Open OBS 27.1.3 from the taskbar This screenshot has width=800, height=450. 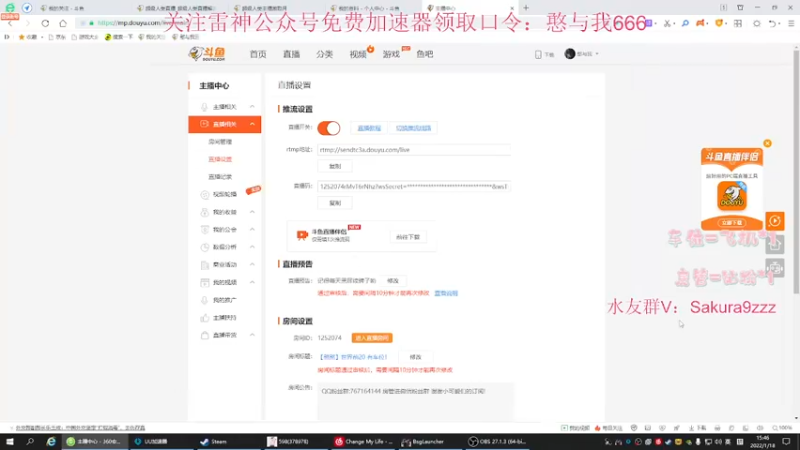click(x=497, y=442)
